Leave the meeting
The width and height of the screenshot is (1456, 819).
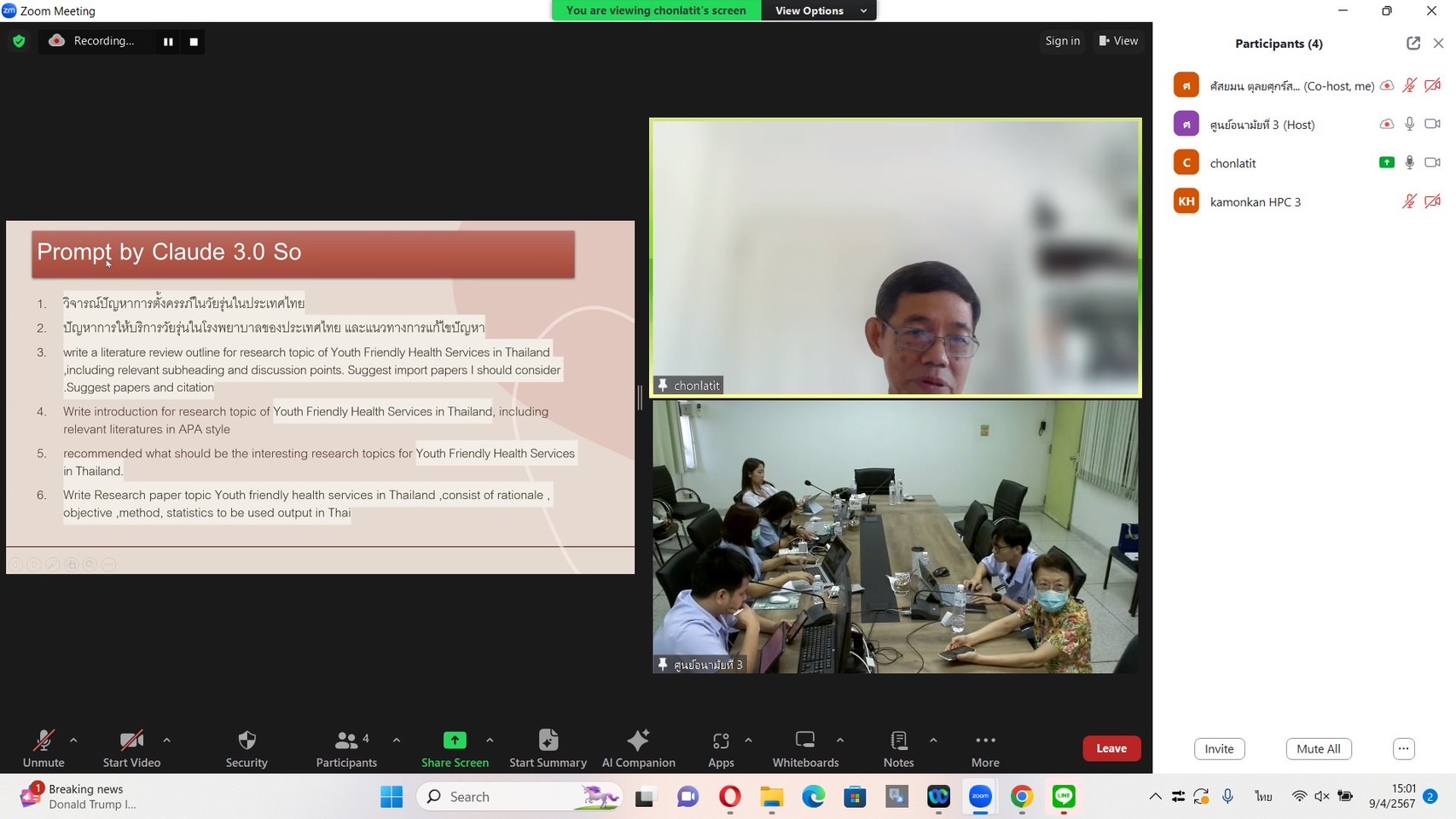tap(1111, 748)
